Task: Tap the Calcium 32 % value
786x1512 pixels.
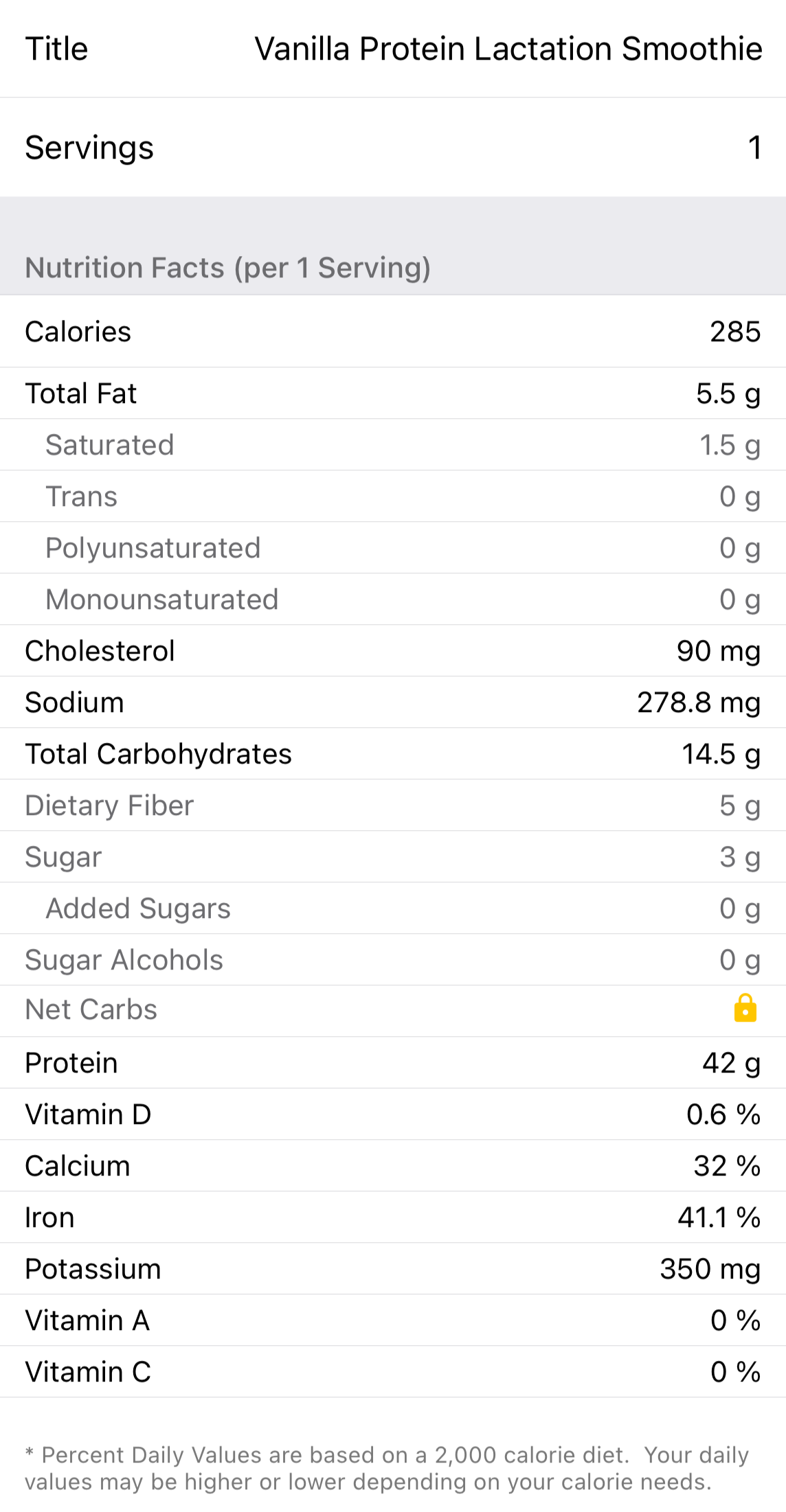Action: point(726,1166)
